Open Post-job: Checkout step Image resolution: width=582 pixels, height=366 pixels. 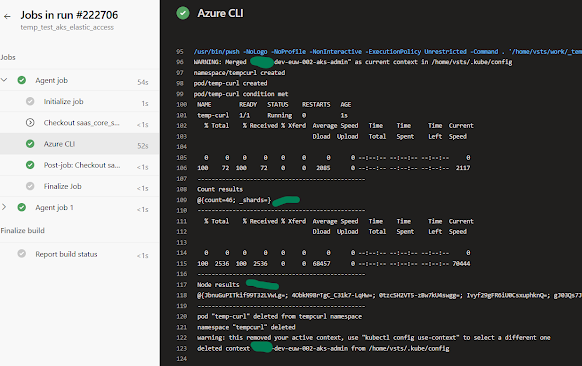coord(80,165)
